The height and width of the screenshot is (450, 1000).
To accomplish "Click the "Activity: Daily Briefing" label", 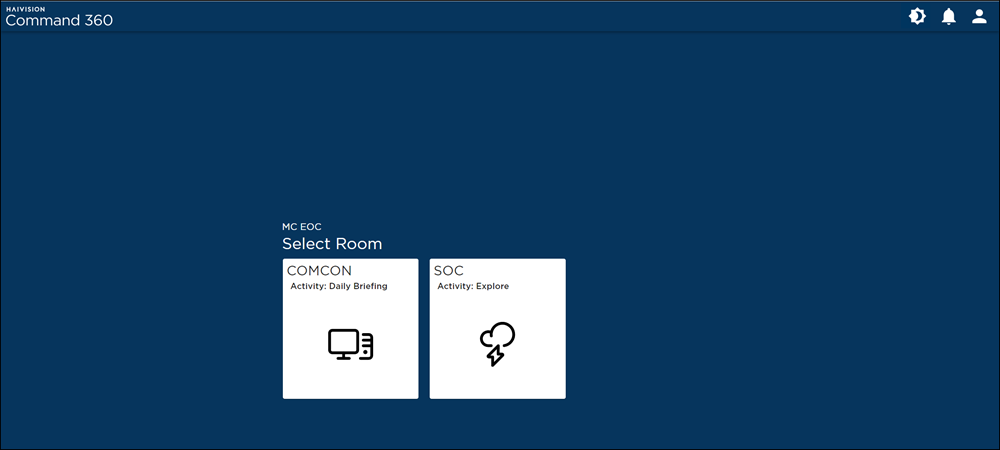I will 338,287.
